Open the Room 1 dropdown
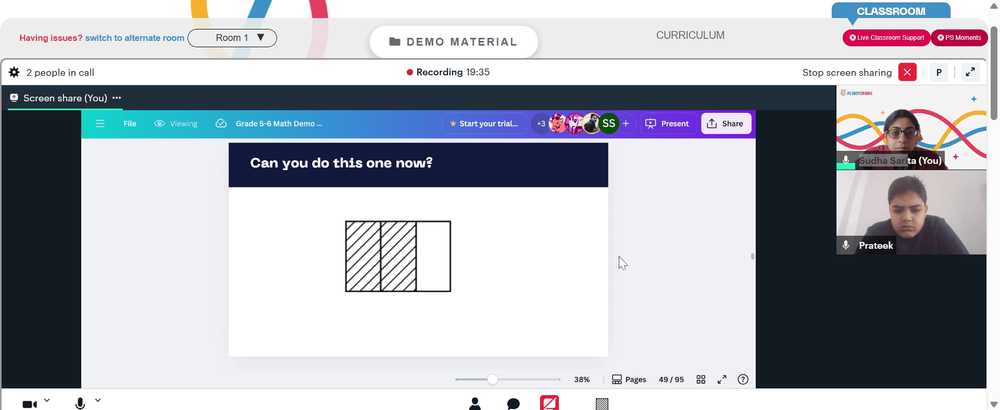This screenshot has height=410, width=1000. [x=232, y=38]
